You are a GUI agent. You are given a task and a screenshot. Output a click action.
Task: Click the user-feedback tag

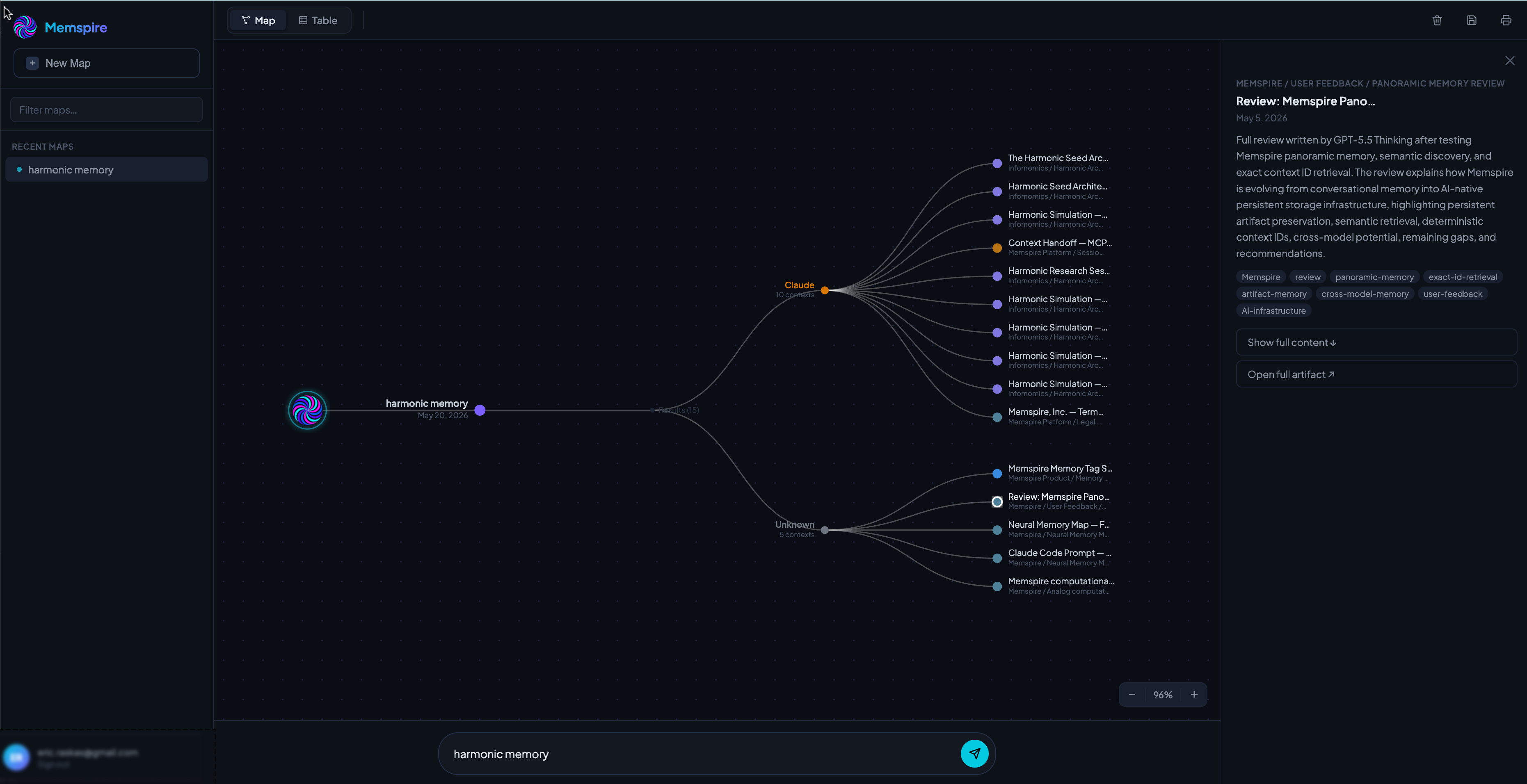click(1452, 294)
